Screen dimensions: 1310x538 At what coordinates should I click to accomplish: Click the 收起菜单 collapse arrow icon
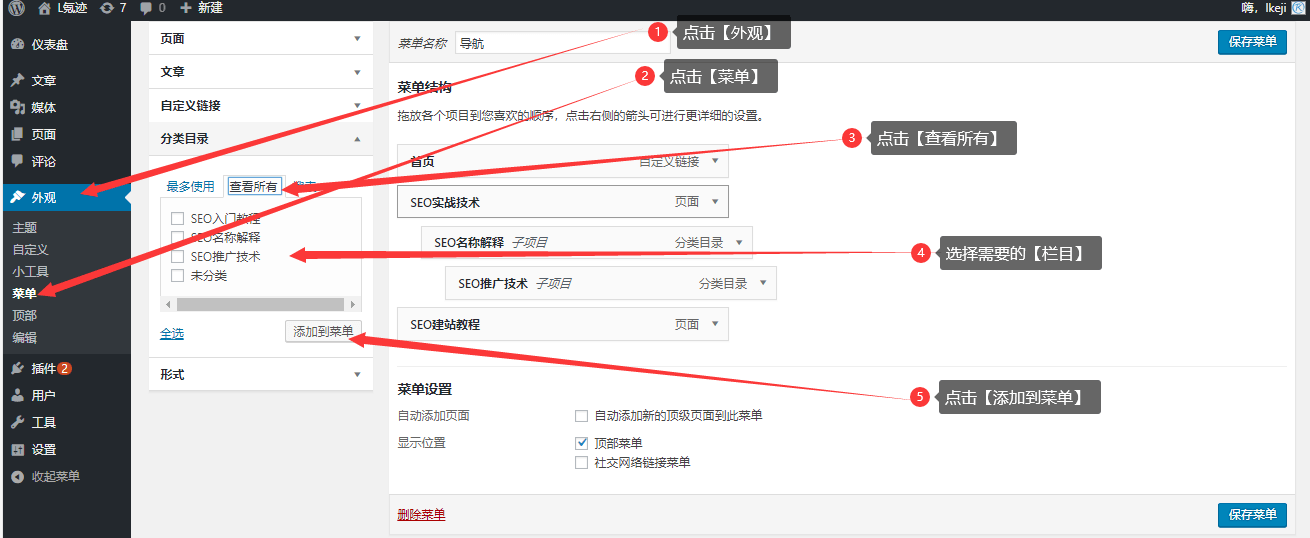(17, 477)
